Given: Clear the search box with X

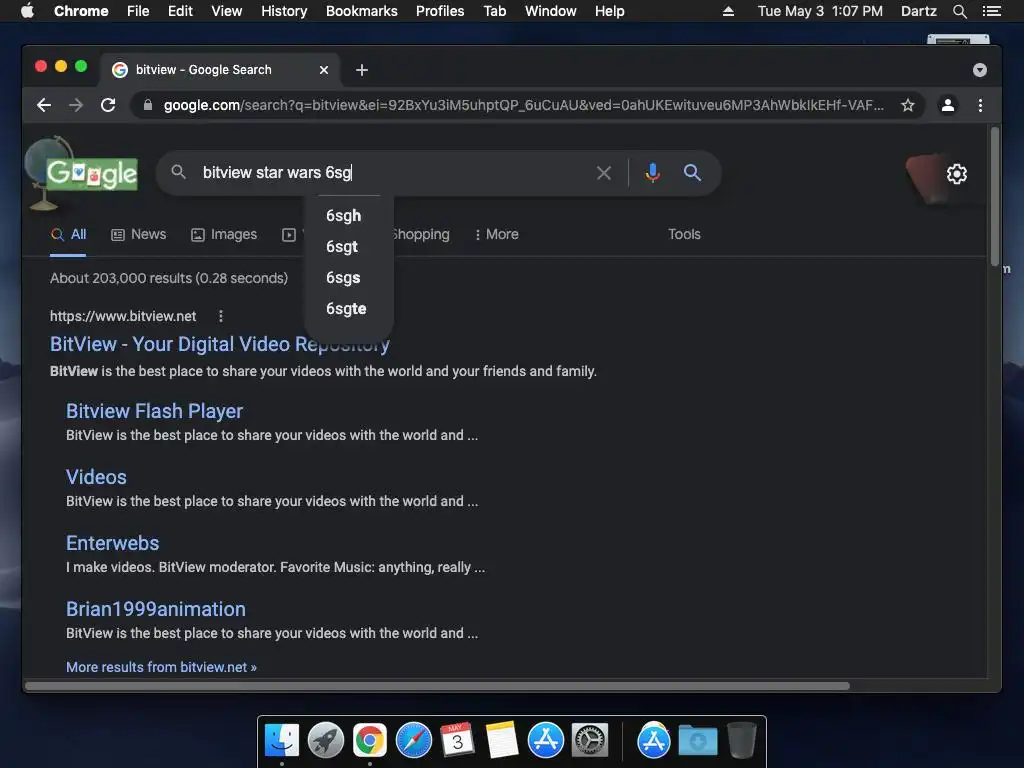Looking at the screenshot, I should click(604, 173).
